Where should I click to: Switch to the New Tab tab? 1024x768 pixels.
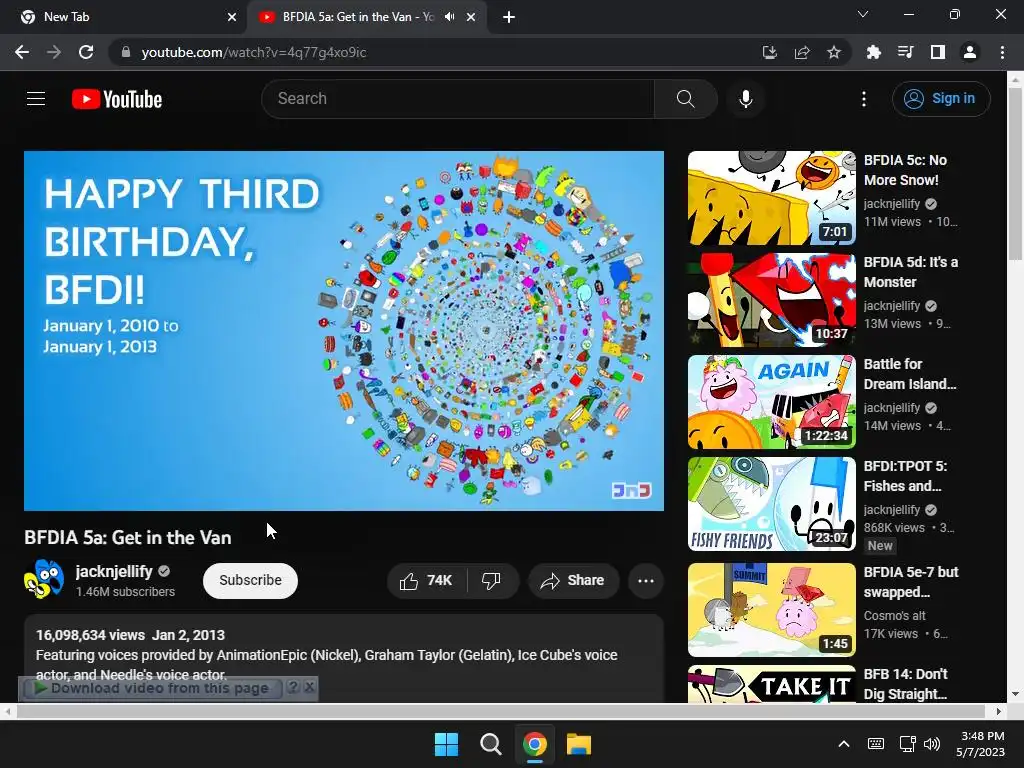click(x=124, y=17)
